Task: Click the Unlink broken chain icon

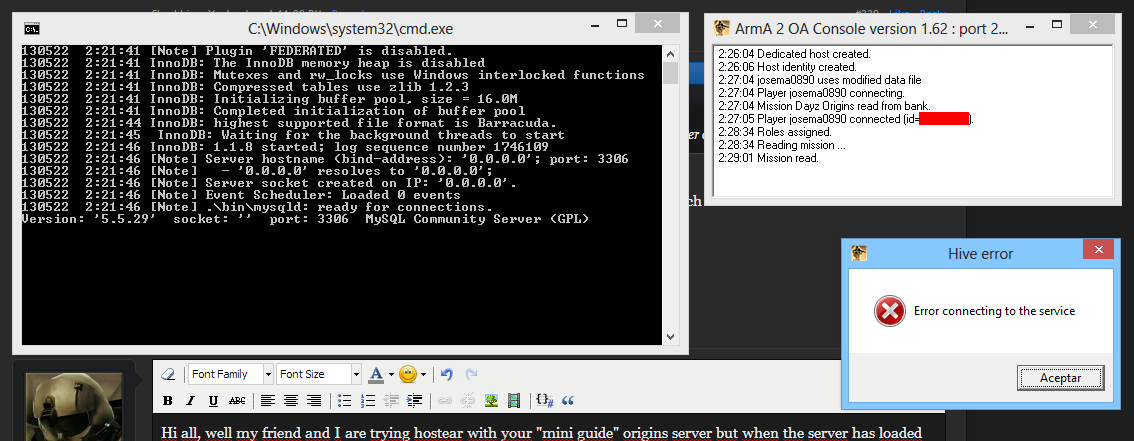Action: (x=468, y=401)
